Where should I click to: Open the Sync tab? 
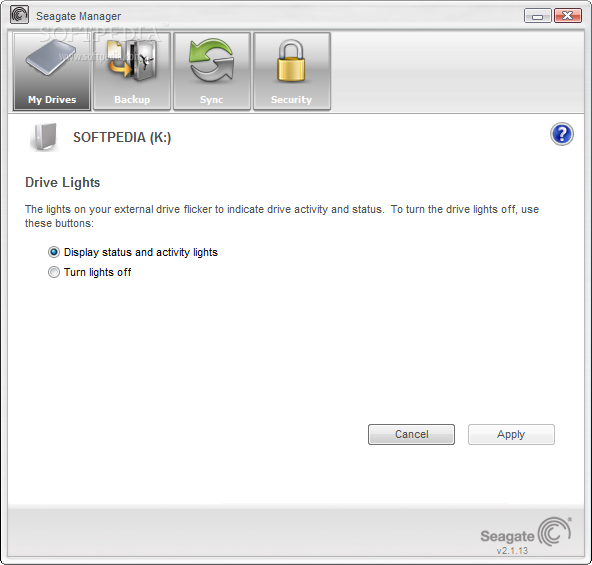(x=212, y=71)
